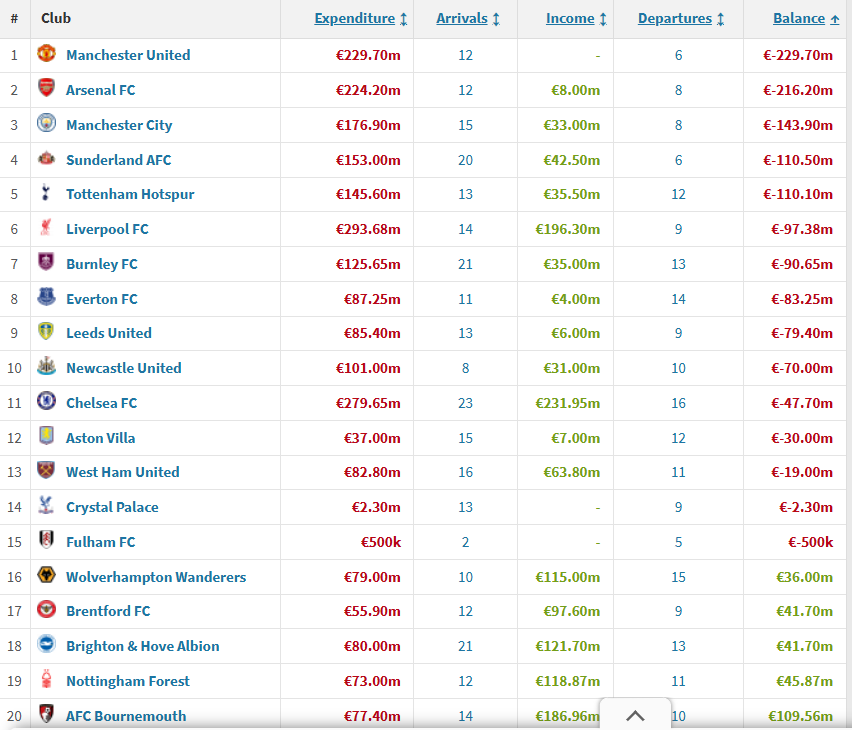This screenshot has height=730, width=852.
Task: Open the Fulham FC club link
Action: point(101,542)
